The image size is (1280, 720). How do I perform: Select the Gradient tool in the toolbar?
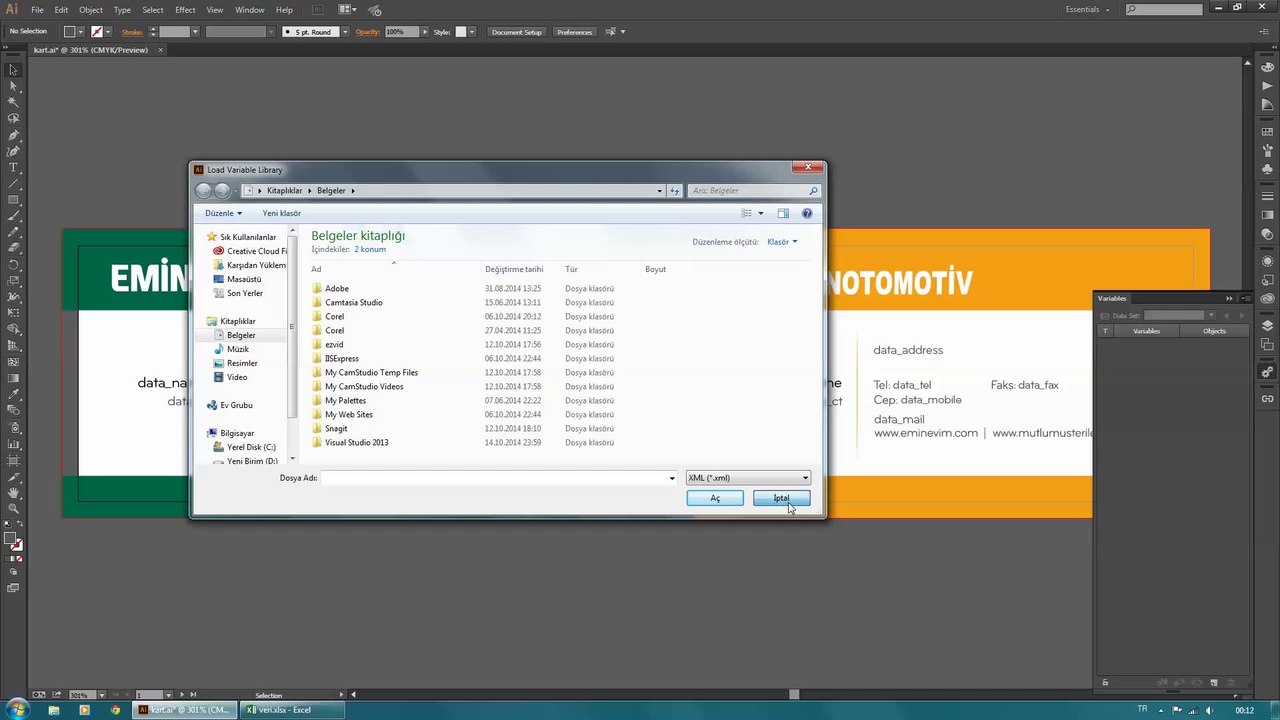14,378
